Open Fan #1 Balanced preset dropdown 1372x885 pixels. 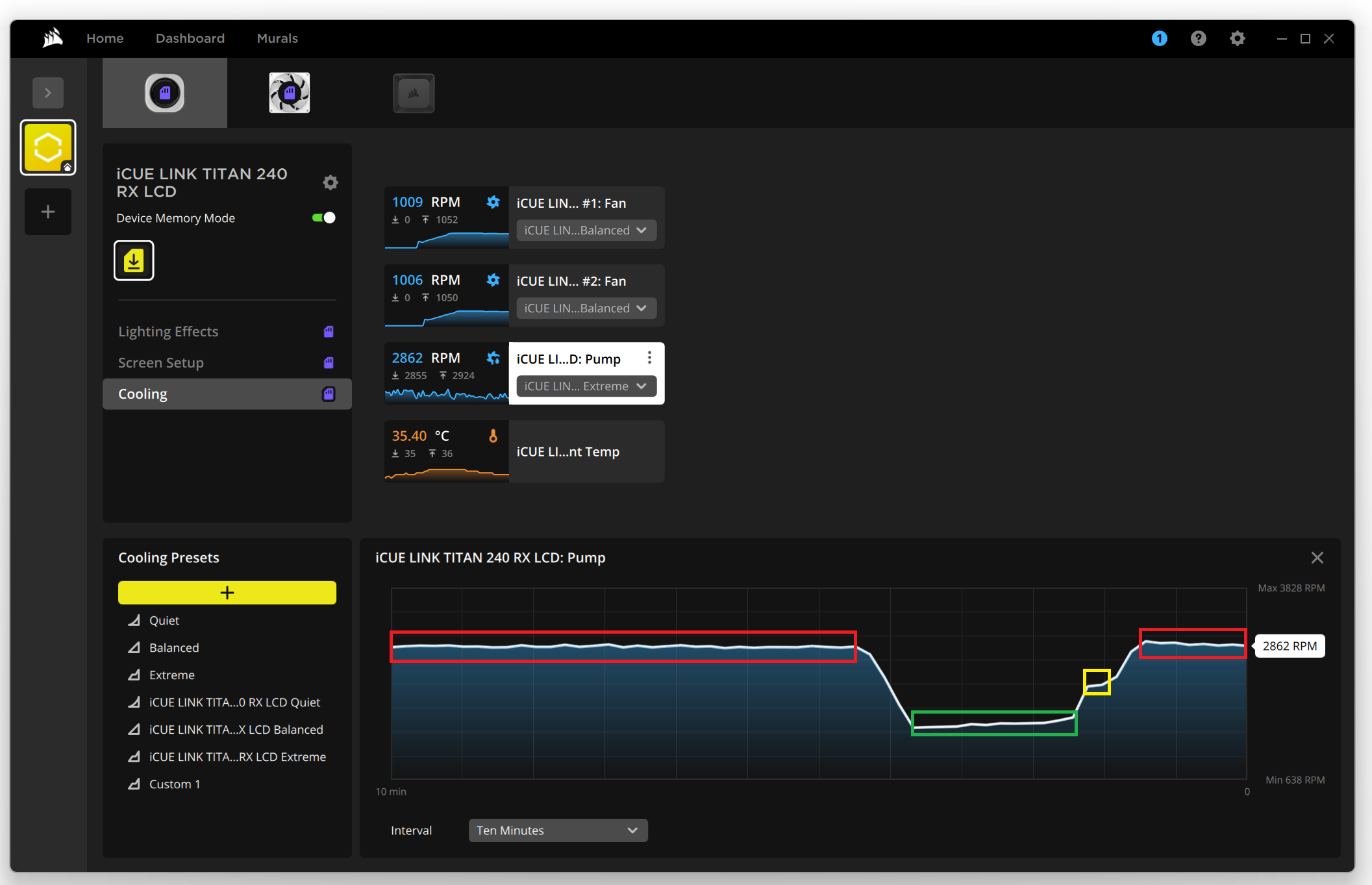point(586,231)
